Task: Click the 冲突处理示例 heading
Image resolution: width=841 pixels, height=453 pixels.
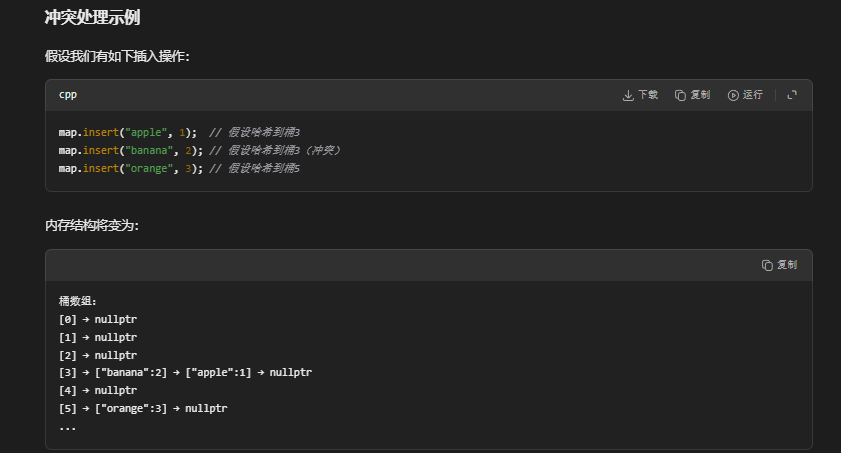Action: pyautogui.click(x=100, y=18)
